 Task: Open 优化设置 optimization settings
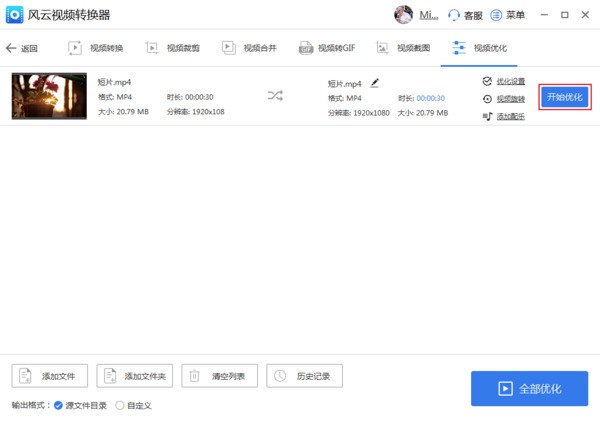pos(504,81)
